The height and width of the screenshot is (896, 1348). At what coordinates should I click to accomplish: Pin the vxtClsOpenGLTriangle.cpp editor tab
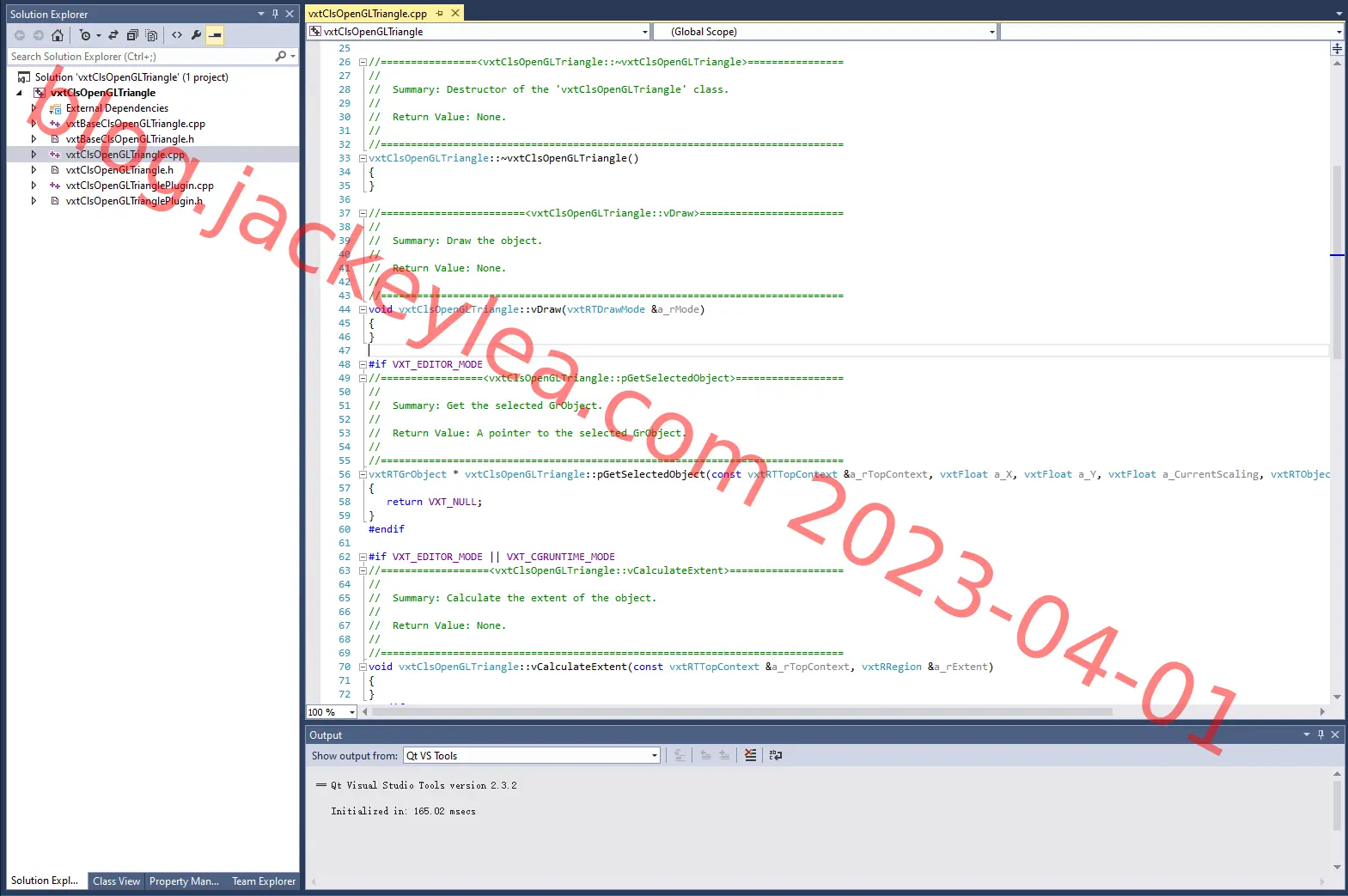click(440, 14)
